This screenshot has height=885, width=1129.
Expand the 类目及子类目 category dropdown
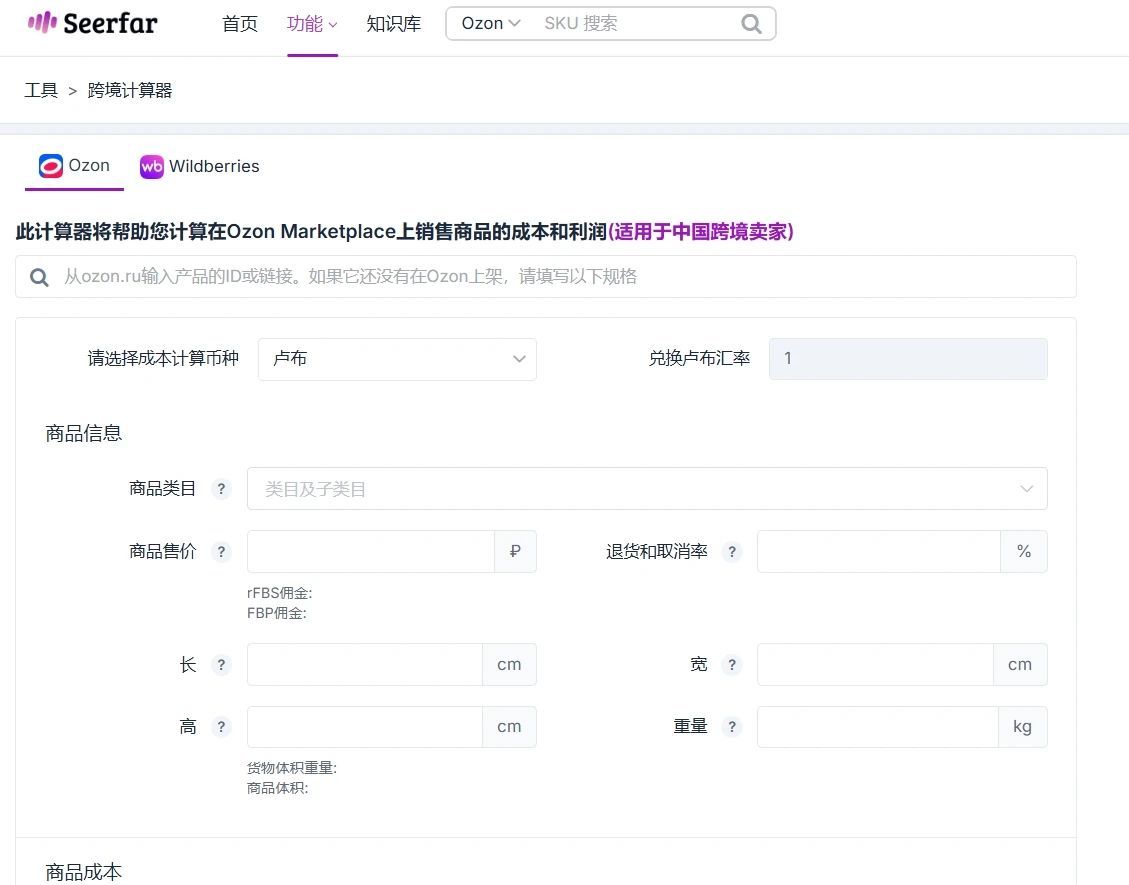(647, 489)
